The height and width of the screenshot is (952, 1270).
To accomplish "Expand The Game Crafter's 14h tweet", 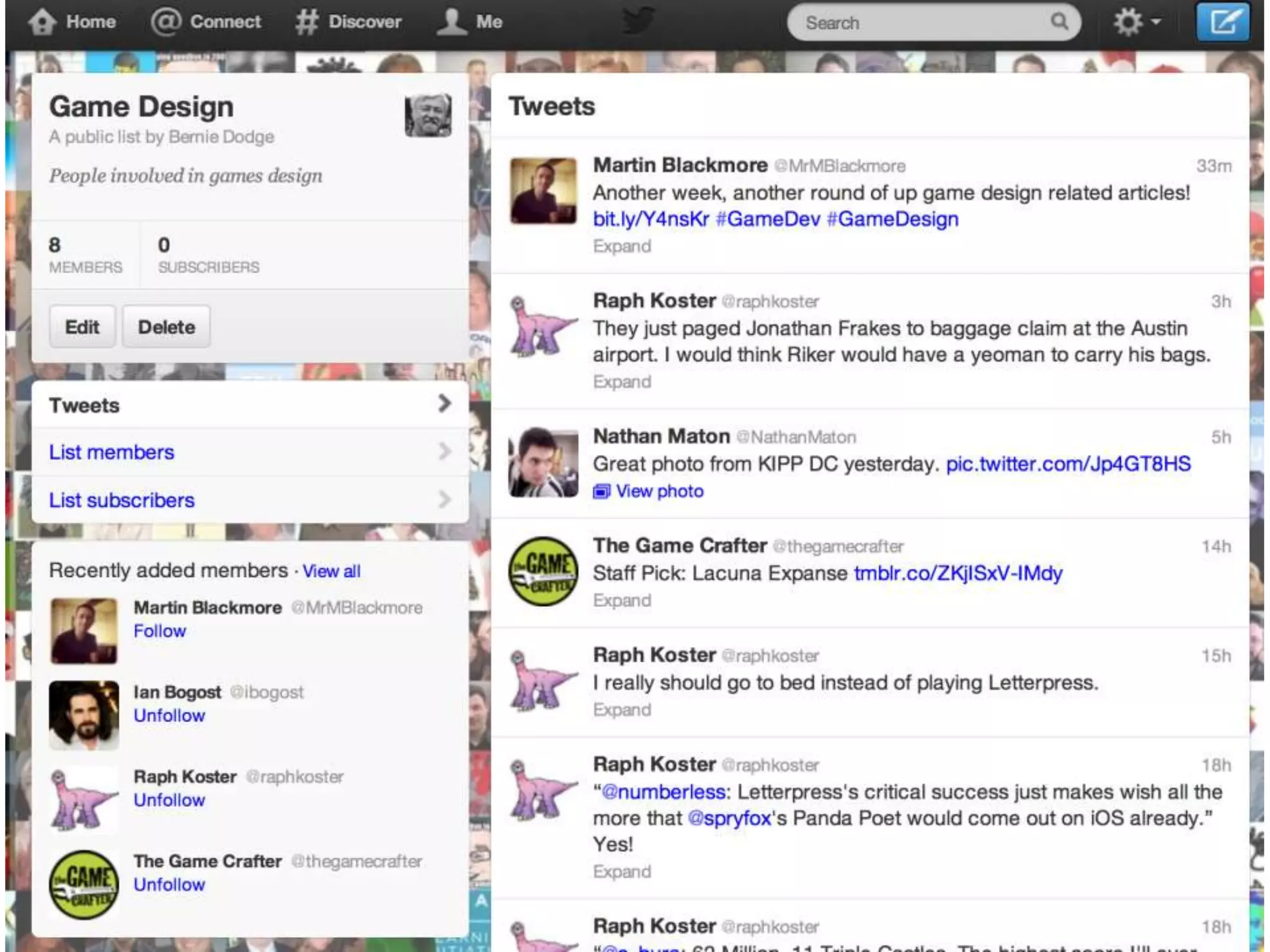I will click(622, 600).
